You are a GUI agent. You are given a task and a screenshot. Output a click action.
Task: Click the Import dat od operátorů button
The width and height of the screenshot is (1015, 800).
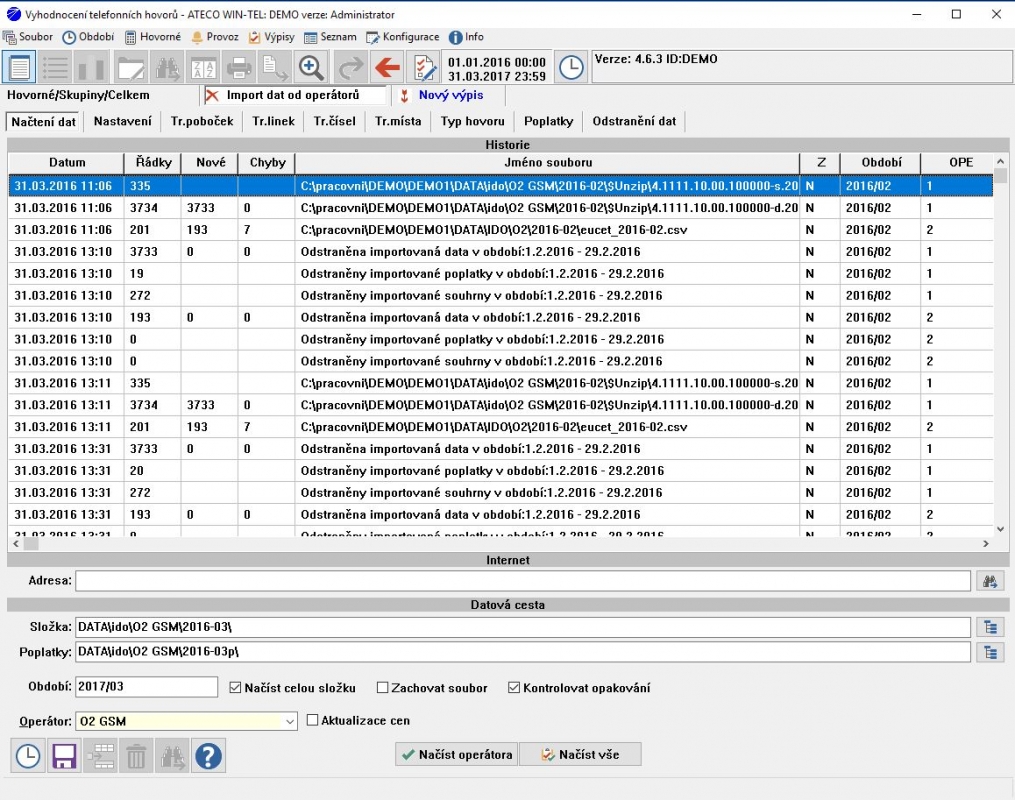pyautogui.click(x=293, y=95)
